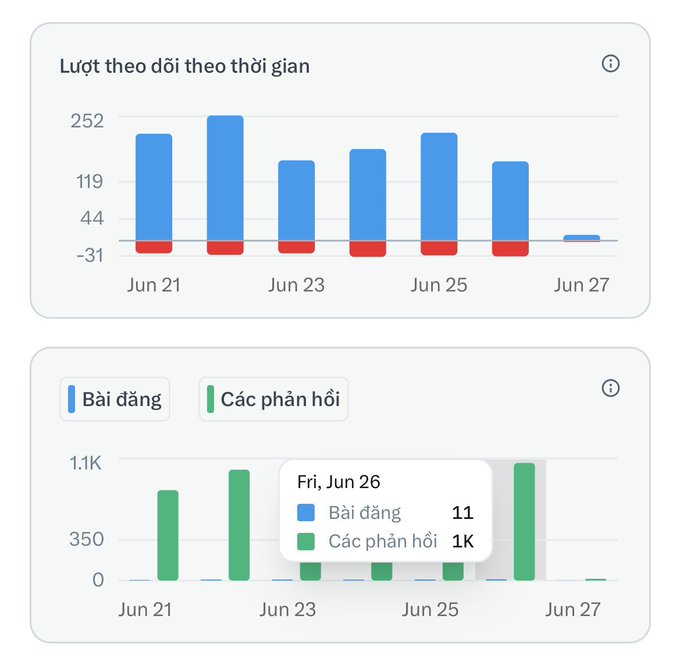The width and height of the screenshot is (680, 669).
Task: Click the green Các phản hồi swatch in tooltip
Action: [x=306, y=542]
